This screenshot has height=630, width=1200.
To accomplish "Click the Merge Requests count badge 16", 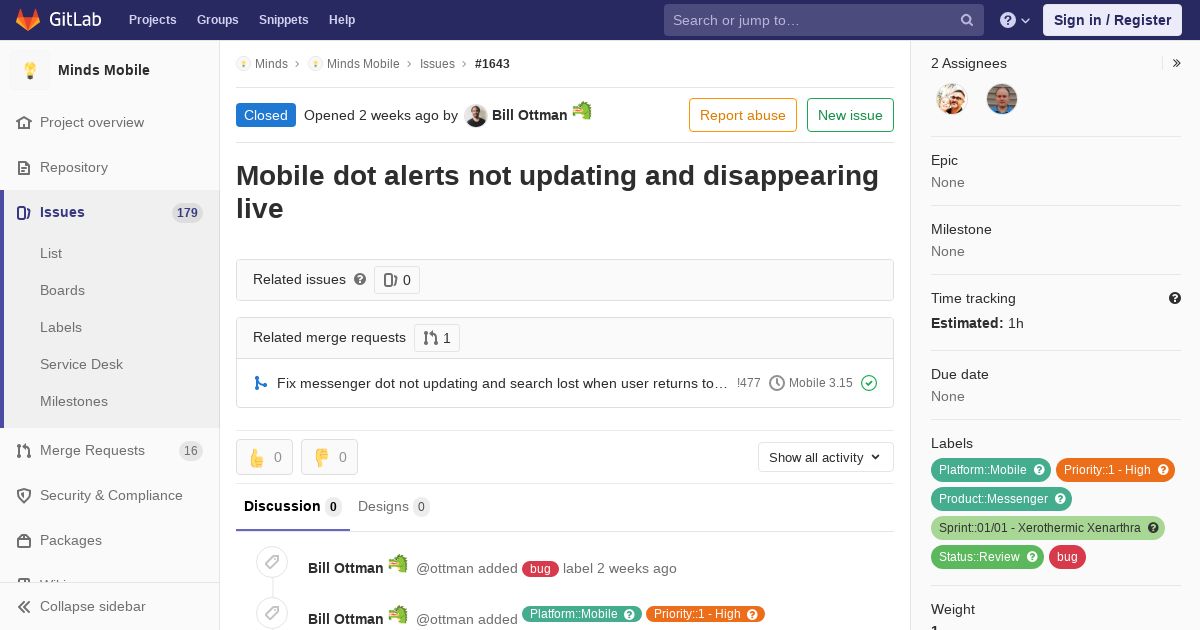I will click(190, 451).
